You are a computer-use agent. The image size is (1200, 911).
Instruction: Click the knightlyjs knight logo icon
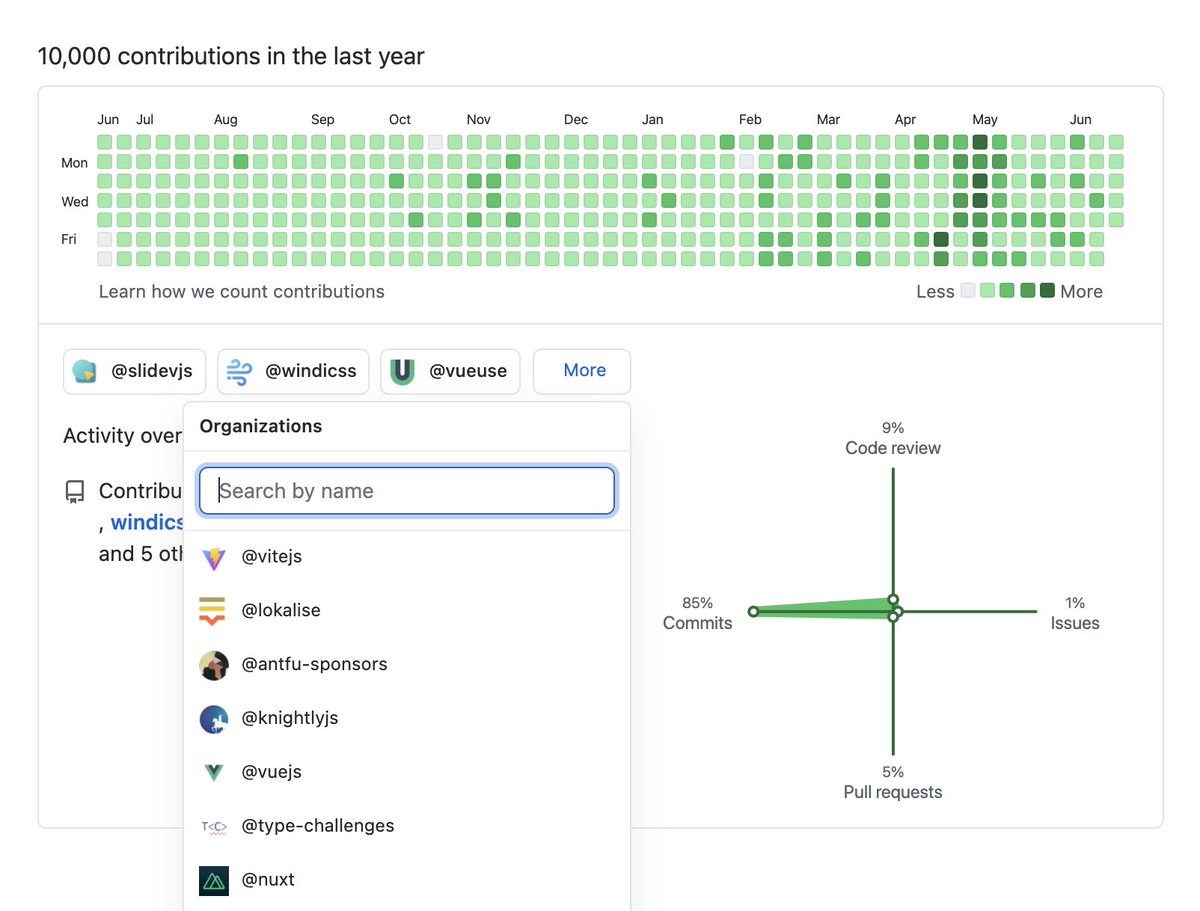tap(214, 719)
